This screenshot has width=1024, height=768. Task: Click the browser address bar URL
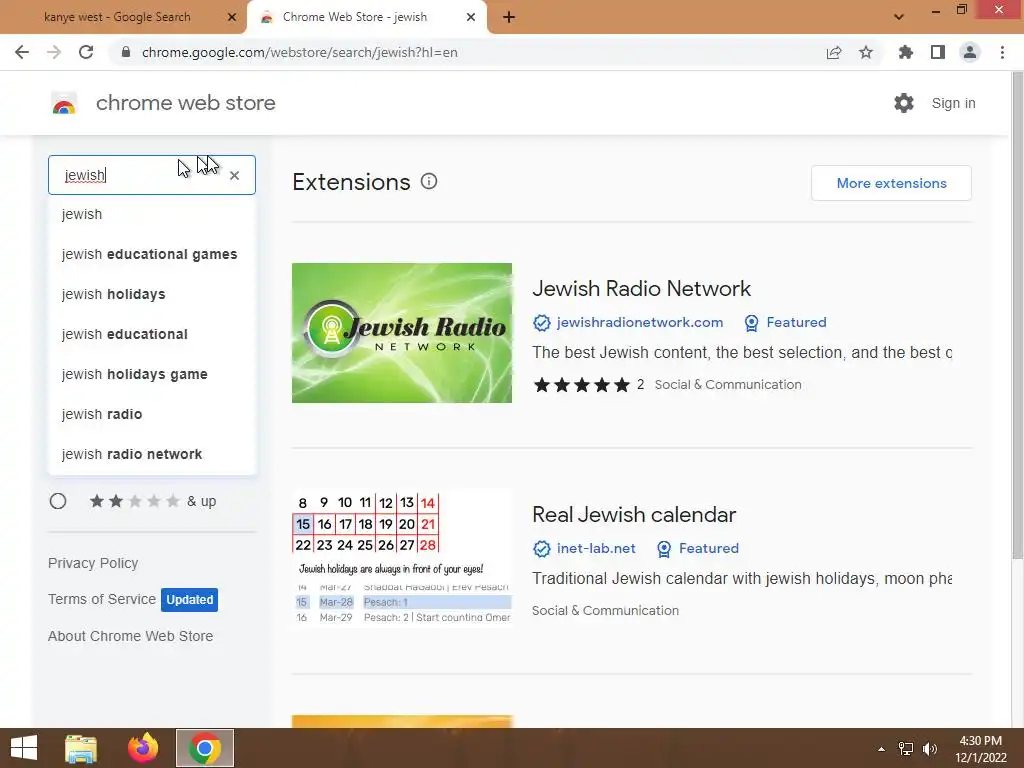(300, 52)
